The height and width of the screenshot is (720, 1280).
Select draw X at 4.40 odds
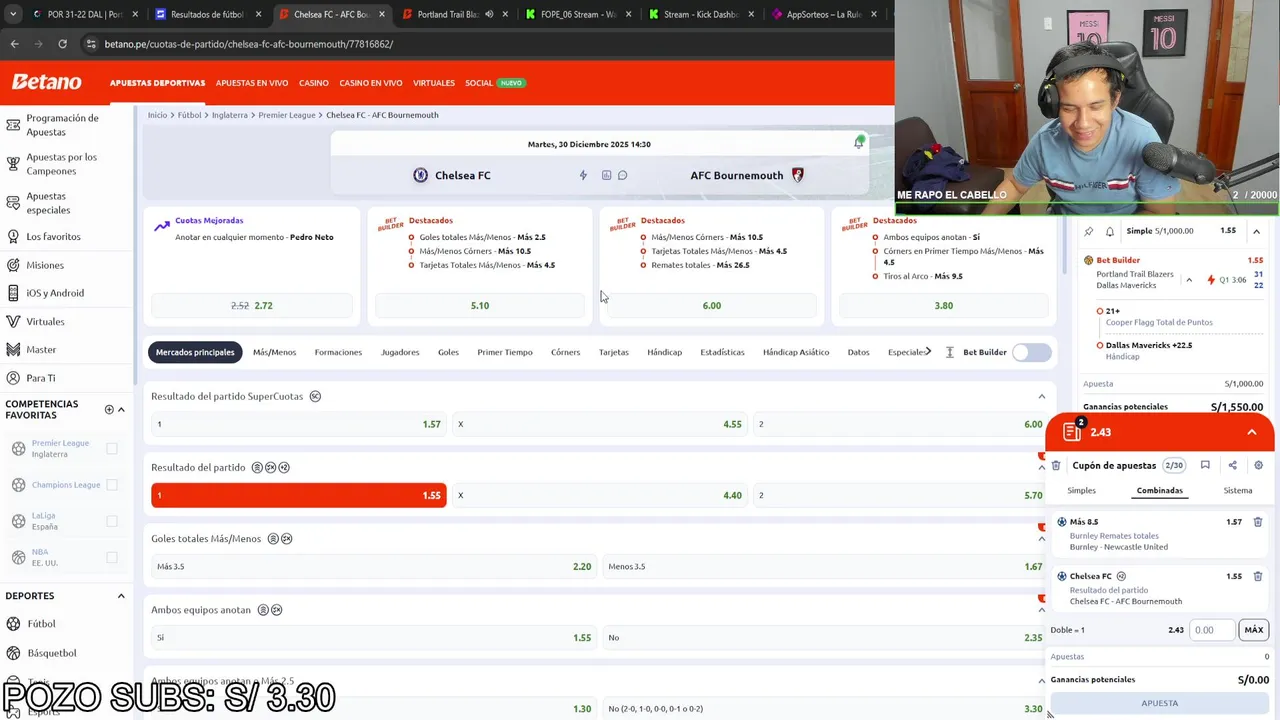tap(600, 495)
